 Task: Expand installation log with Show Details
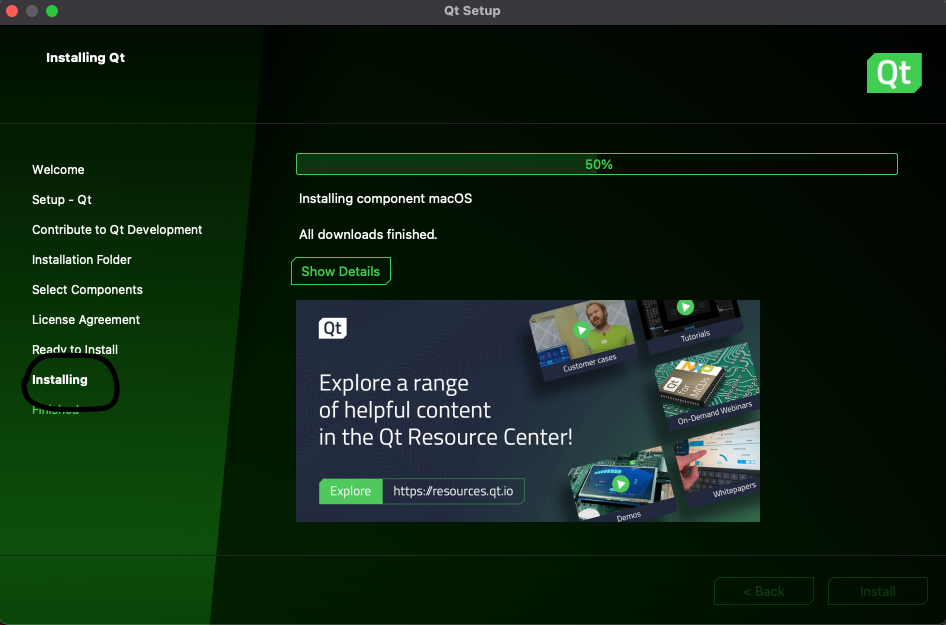point(340,271)
